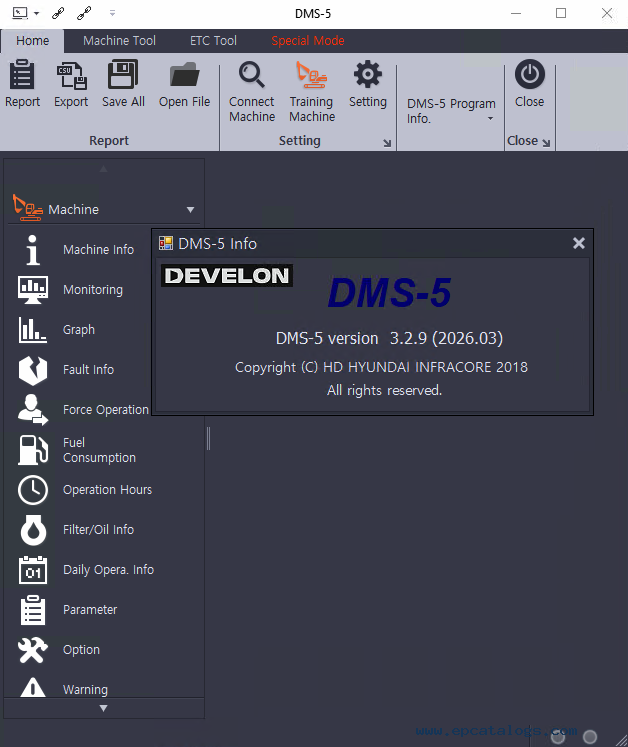Click the Close power icon

coord(529,74)
